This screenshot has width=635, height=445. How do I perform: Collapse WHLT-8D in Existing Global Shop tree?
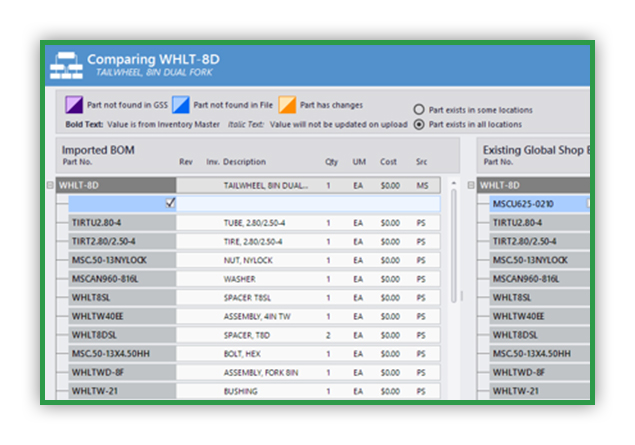click(x=471, y=185)
